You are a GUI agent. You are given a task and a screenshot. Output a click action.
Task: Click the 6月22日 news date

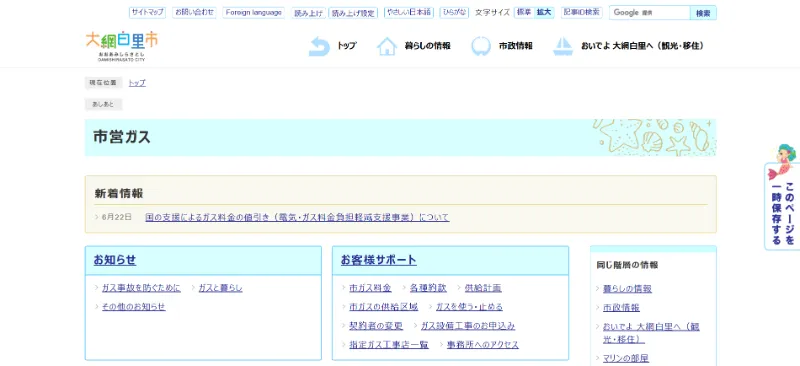[116, 217]
